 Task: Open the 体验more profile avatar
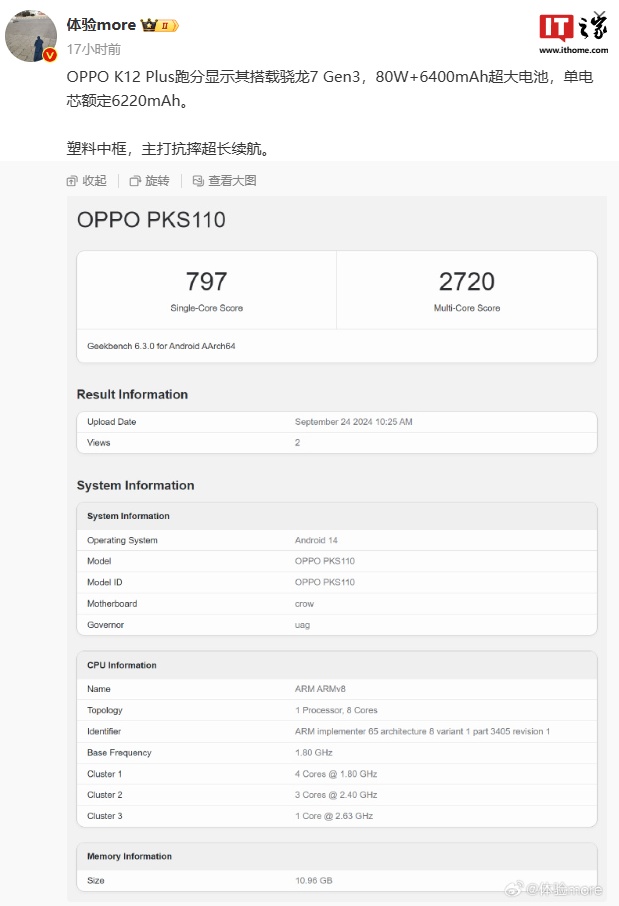coord(31,35)
